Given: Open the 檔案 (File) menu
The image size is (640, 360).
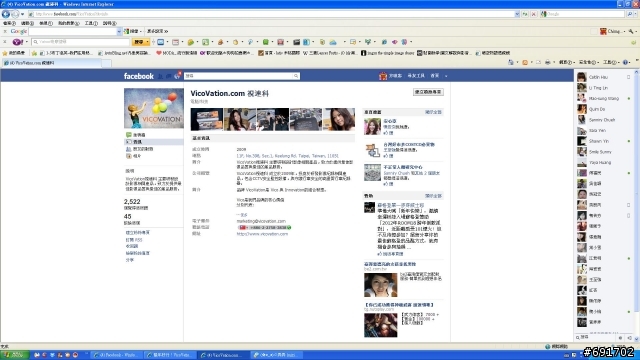Looking at the screenshot, I should pyautogui.click(x=9, y=23).
